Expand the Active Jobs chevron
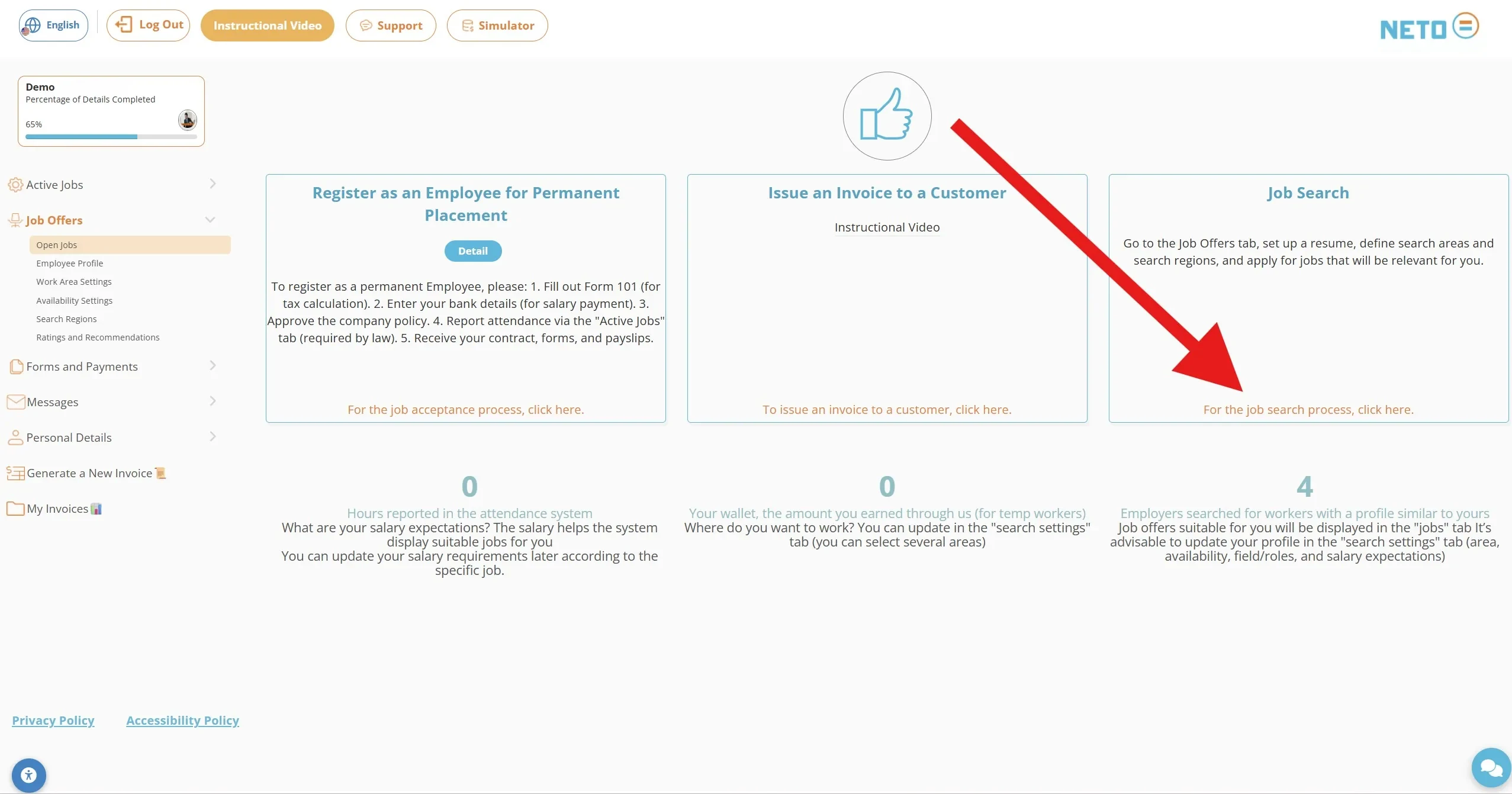Viewport: 1512px width, 794px height. pyautogui.click(x=213, y=184)
